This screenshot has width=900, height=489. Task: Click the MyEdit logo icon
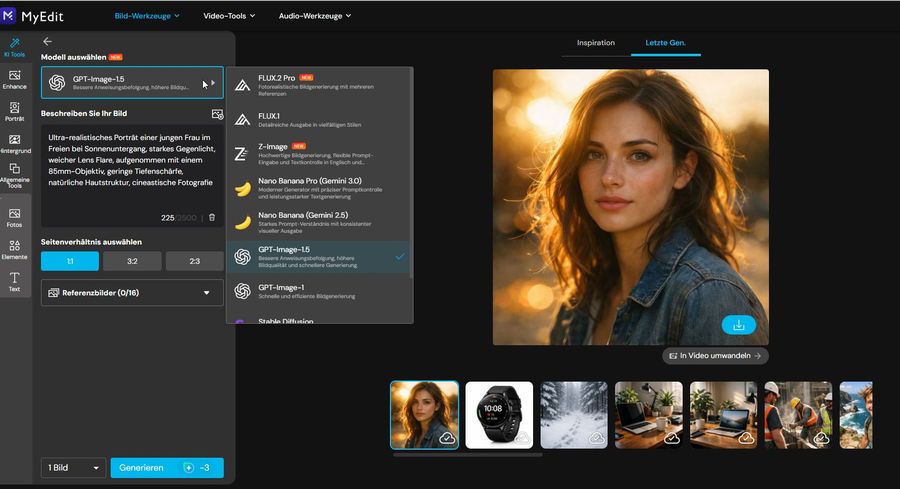coord(9,15)
